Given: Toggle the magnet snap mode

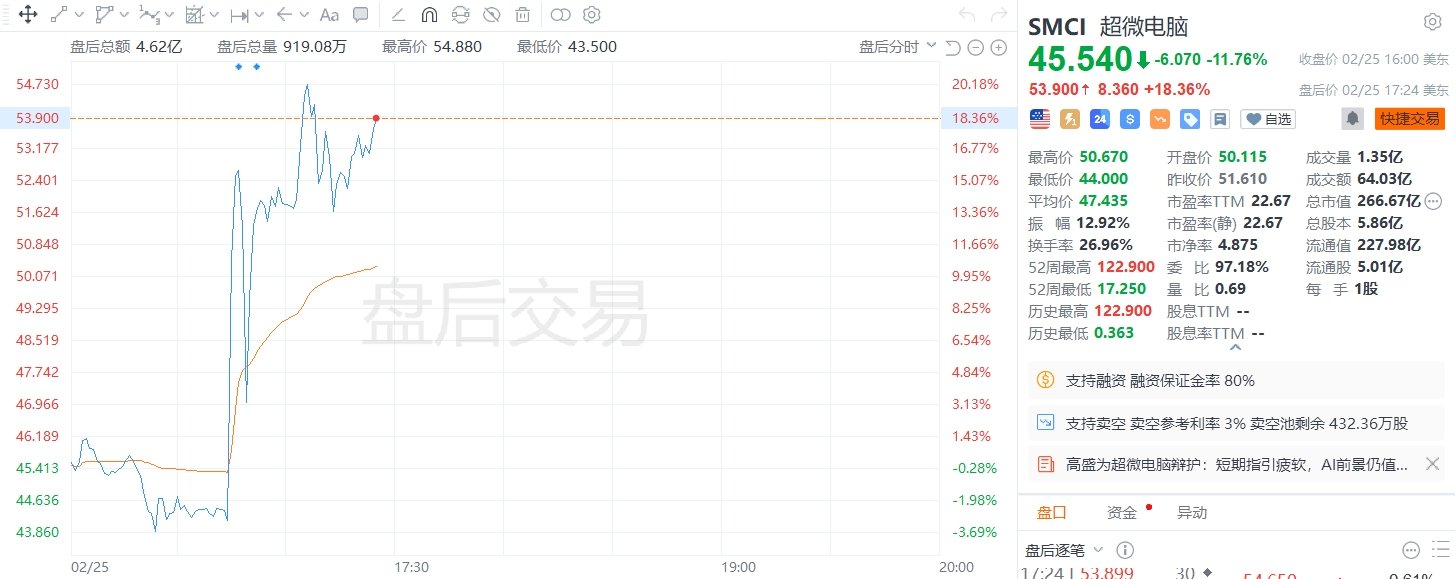Looking at the screenshot, I should 429,15.
